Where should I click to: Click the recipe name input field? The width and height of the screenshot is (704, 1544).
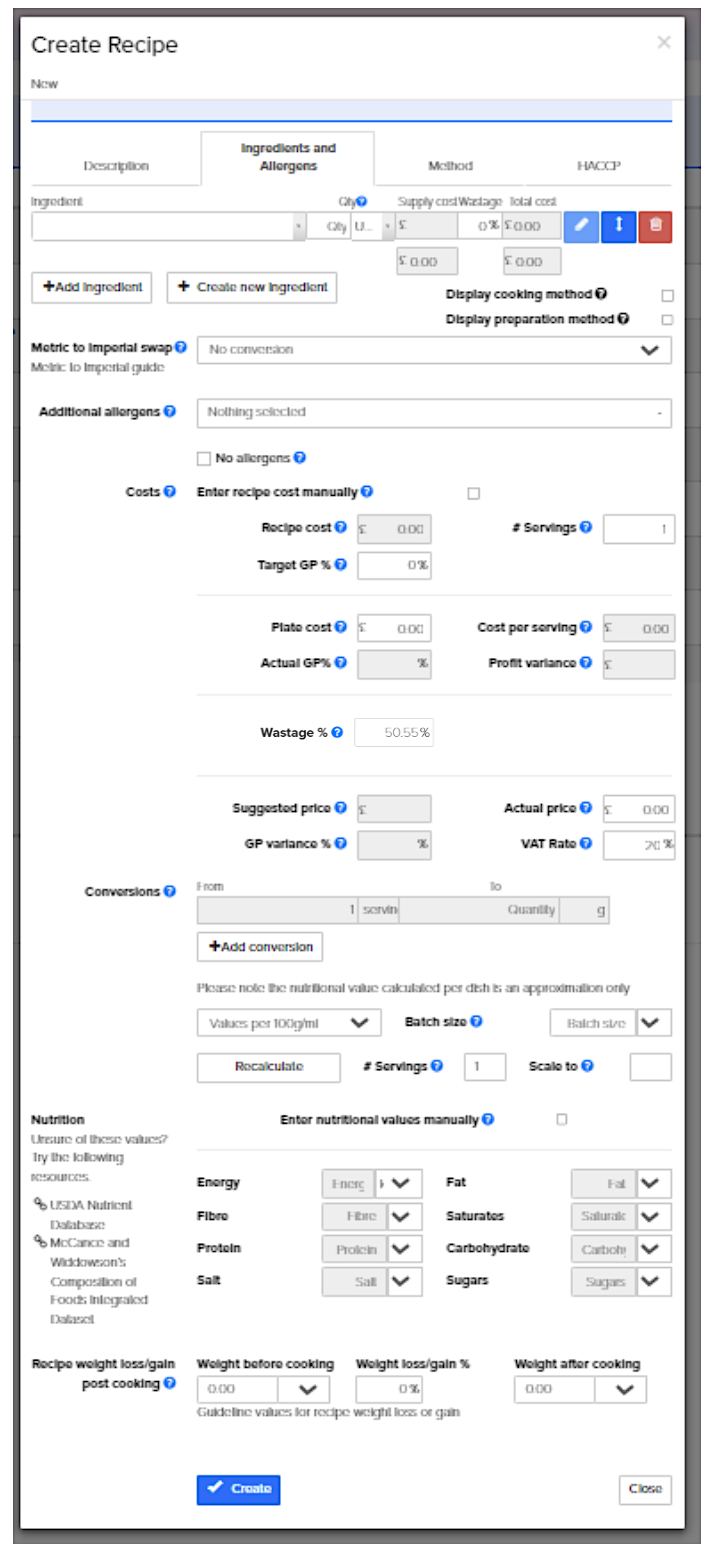point(350,106)
